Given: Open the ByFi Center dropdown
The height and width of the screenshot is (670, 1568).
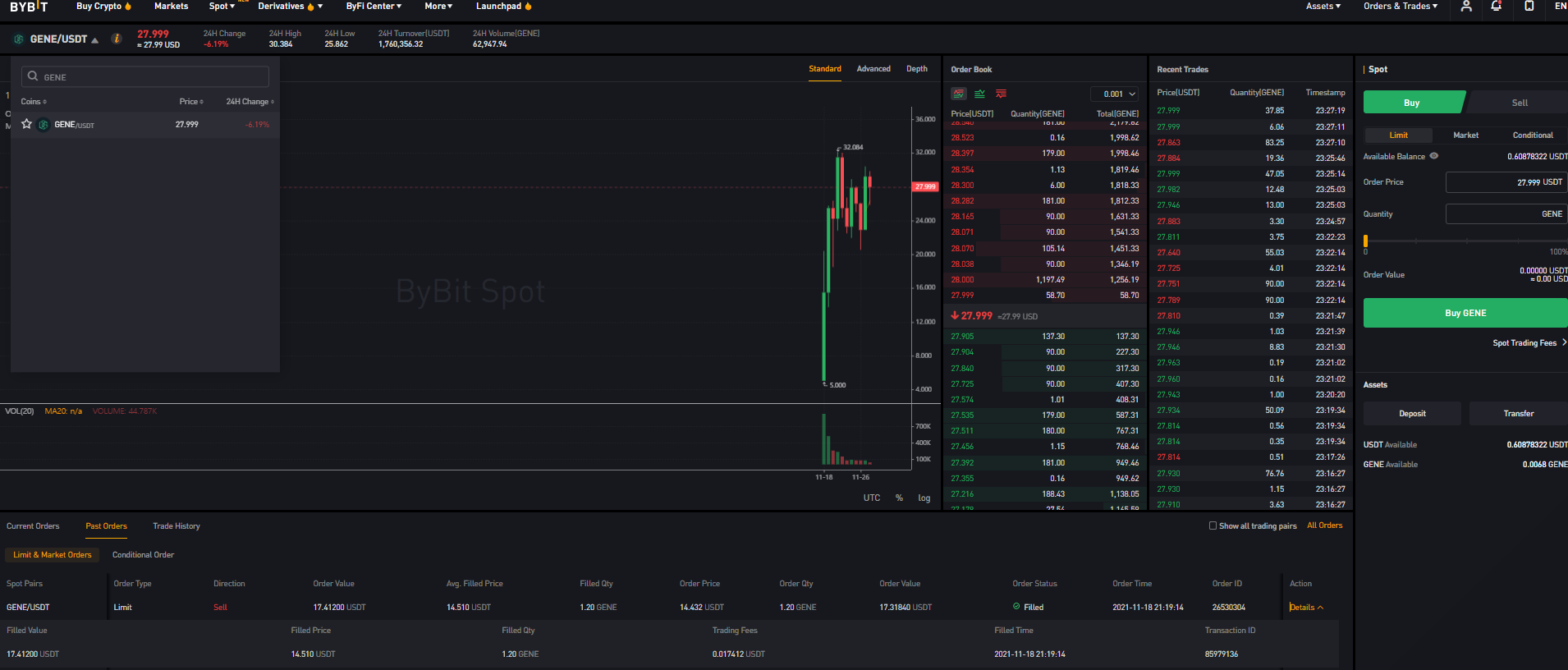Looking at the screenshot, I should pyautogui.click(x=374, y=7).
